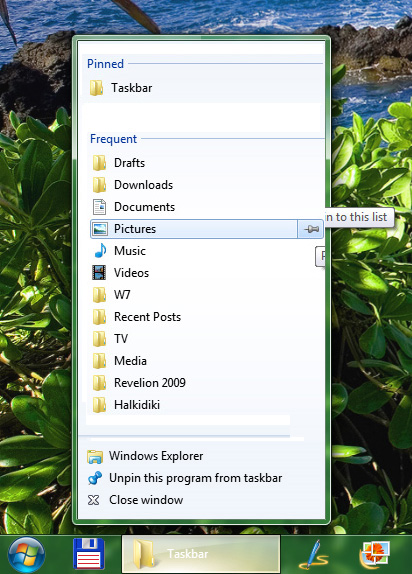Click the Downloads folder icon
This screenshot has width=412, height=574.
click(x=99, y=185)
